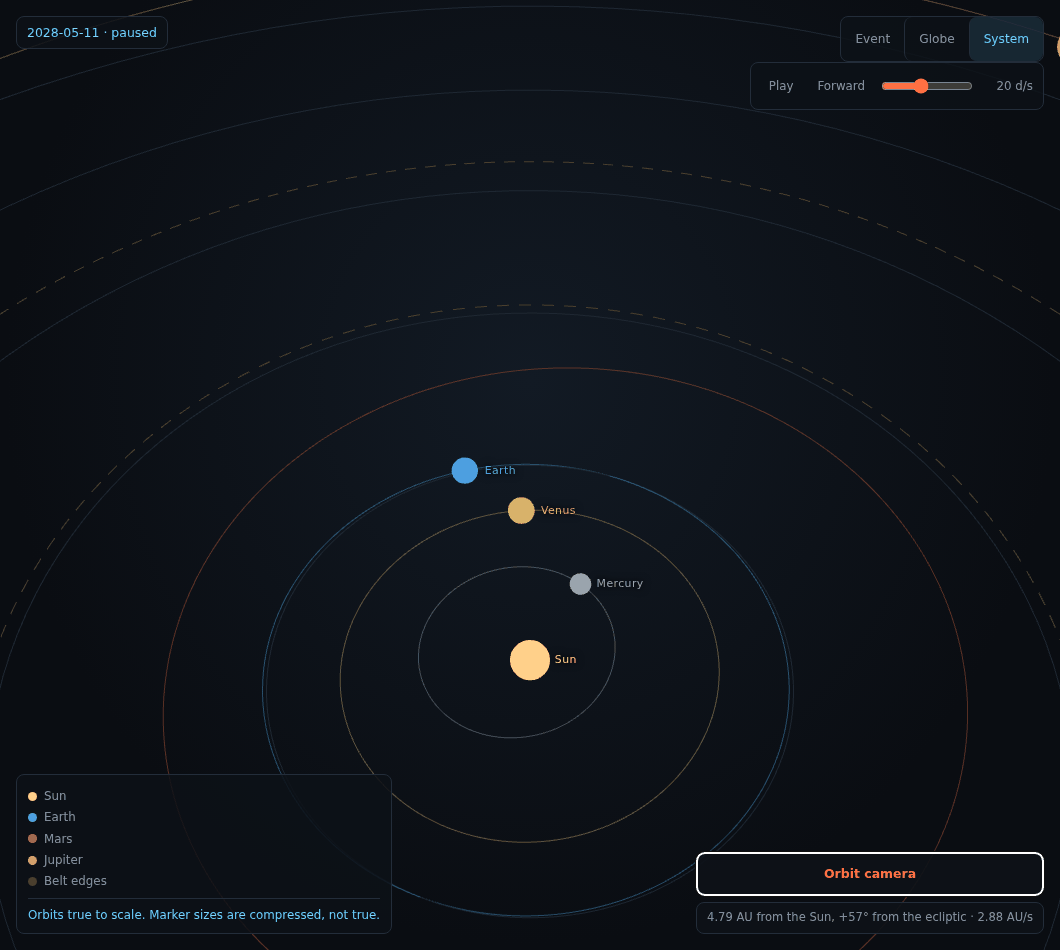Click the '4.79 AU from the Sun' status
The width and height of the screenshot is (1060, 950).
tap(869, 918)
